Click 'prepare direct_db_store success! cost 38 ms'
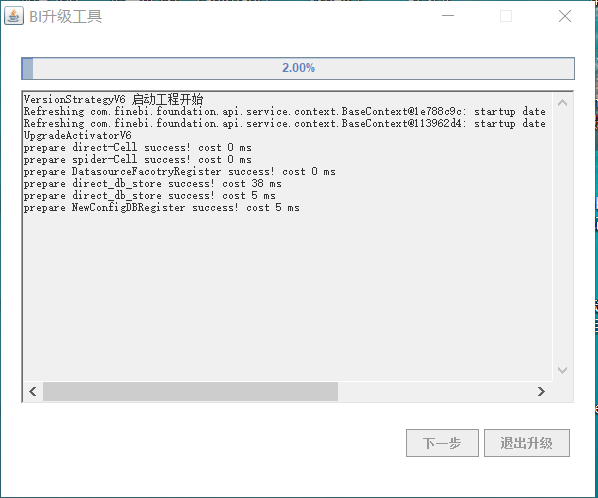The image size is (598, 498). coord(153,183)
